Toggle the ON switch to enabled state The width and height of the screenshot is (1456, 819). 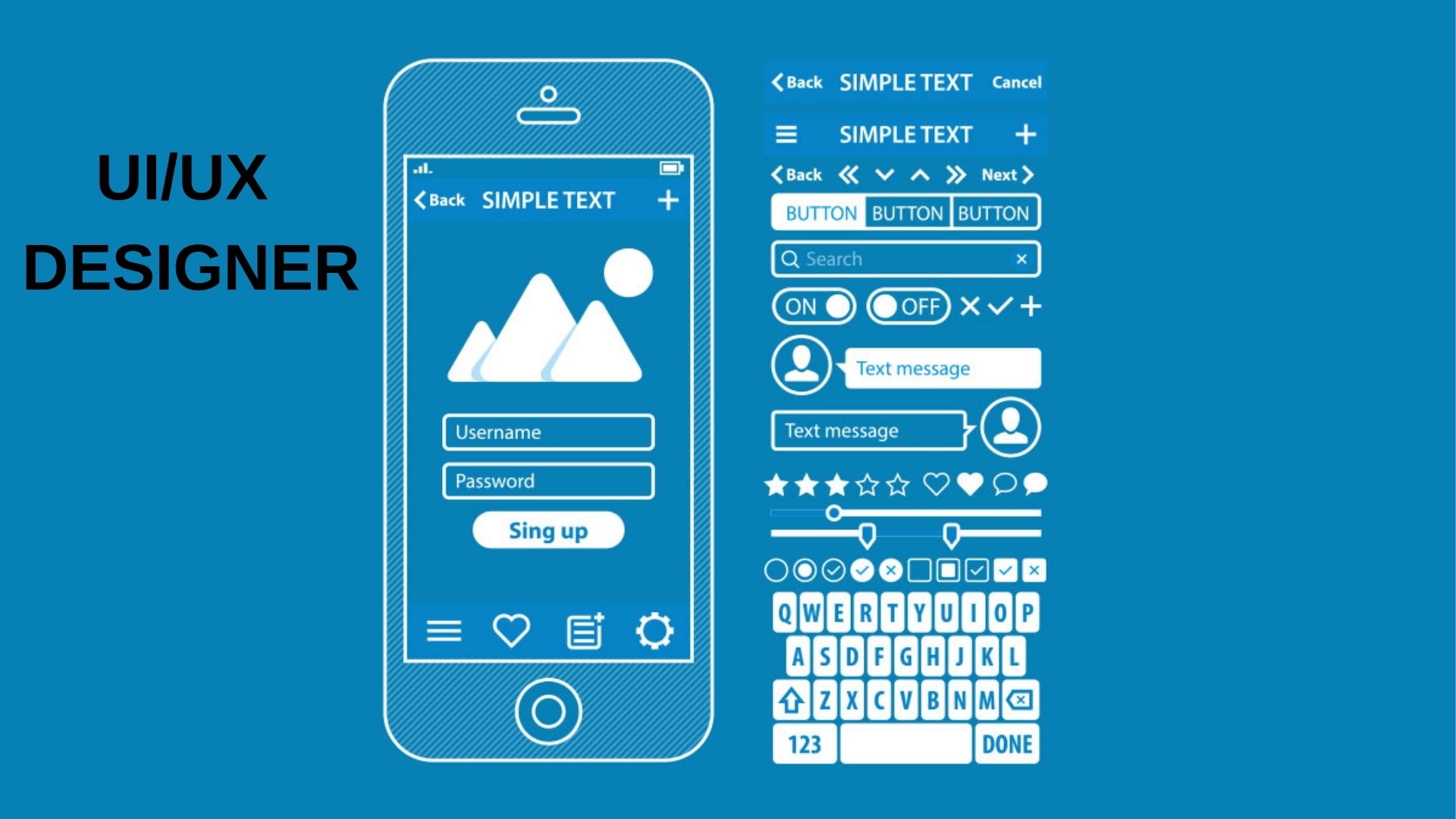coord(815,306)
